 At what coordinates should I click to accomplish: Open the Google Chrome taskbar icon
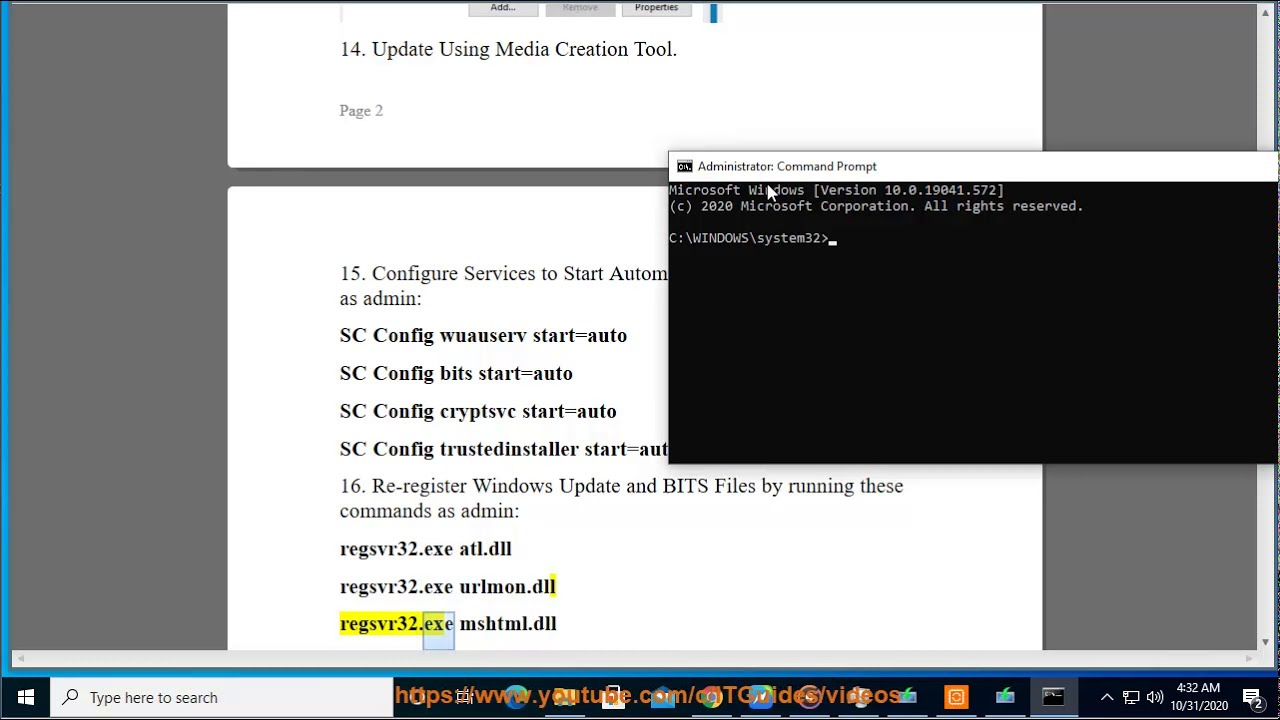710,697
